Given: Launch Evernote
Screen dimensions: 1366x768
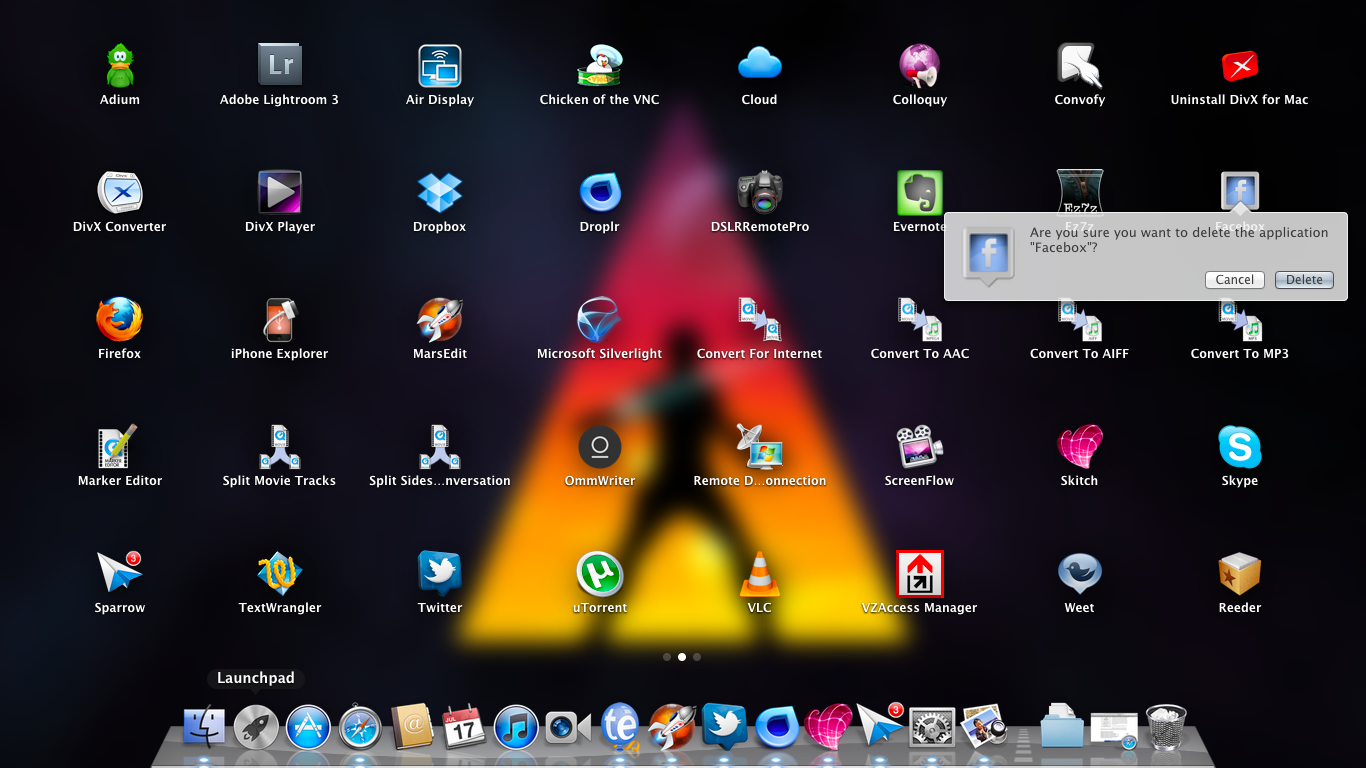Looking at the screenshot, I should (920, 193).
